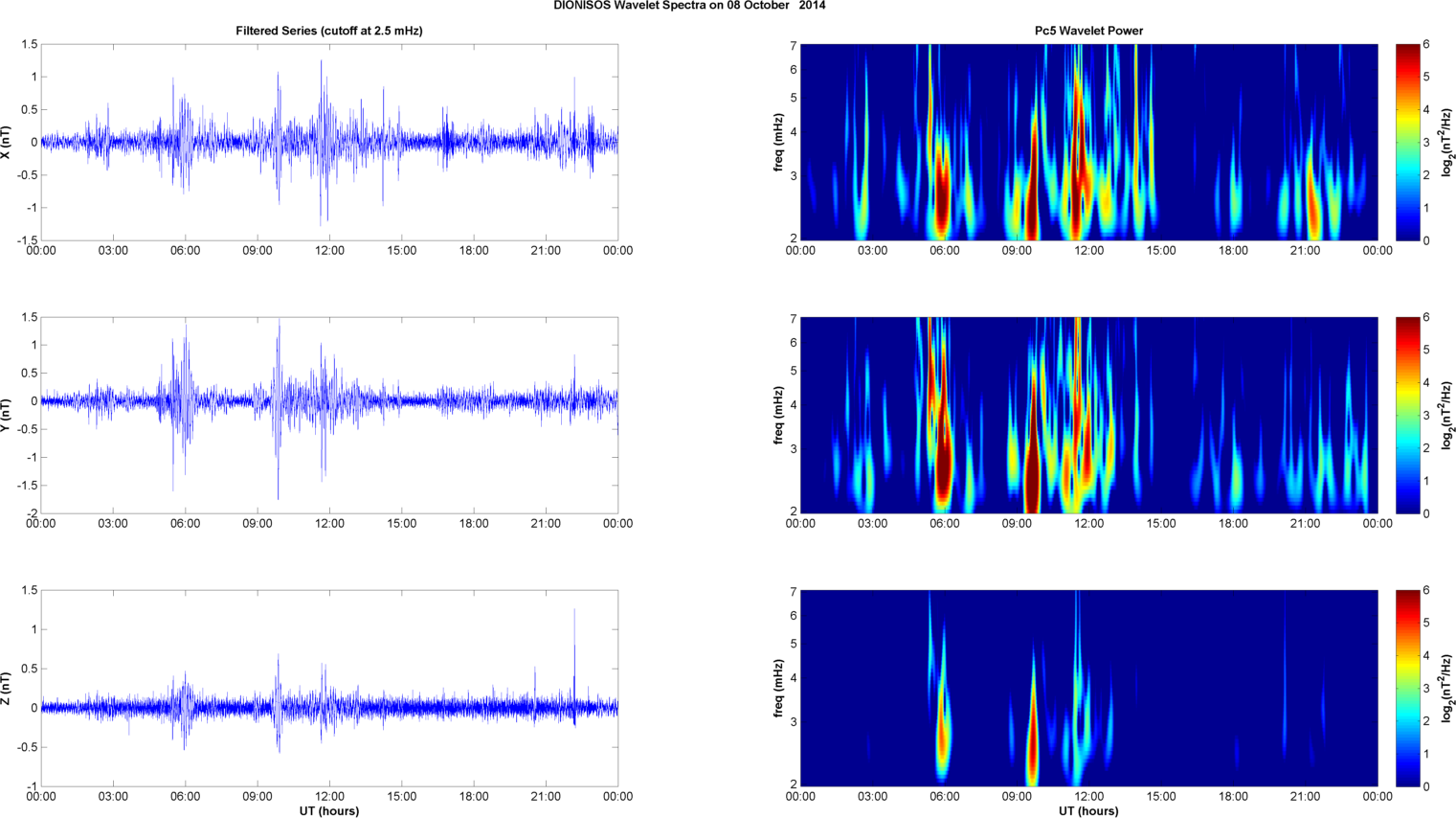Click the 09:00 tick under the top wavelet plot
The height and width of the screenshot is (818, 1456).
tap(1017, 251)
